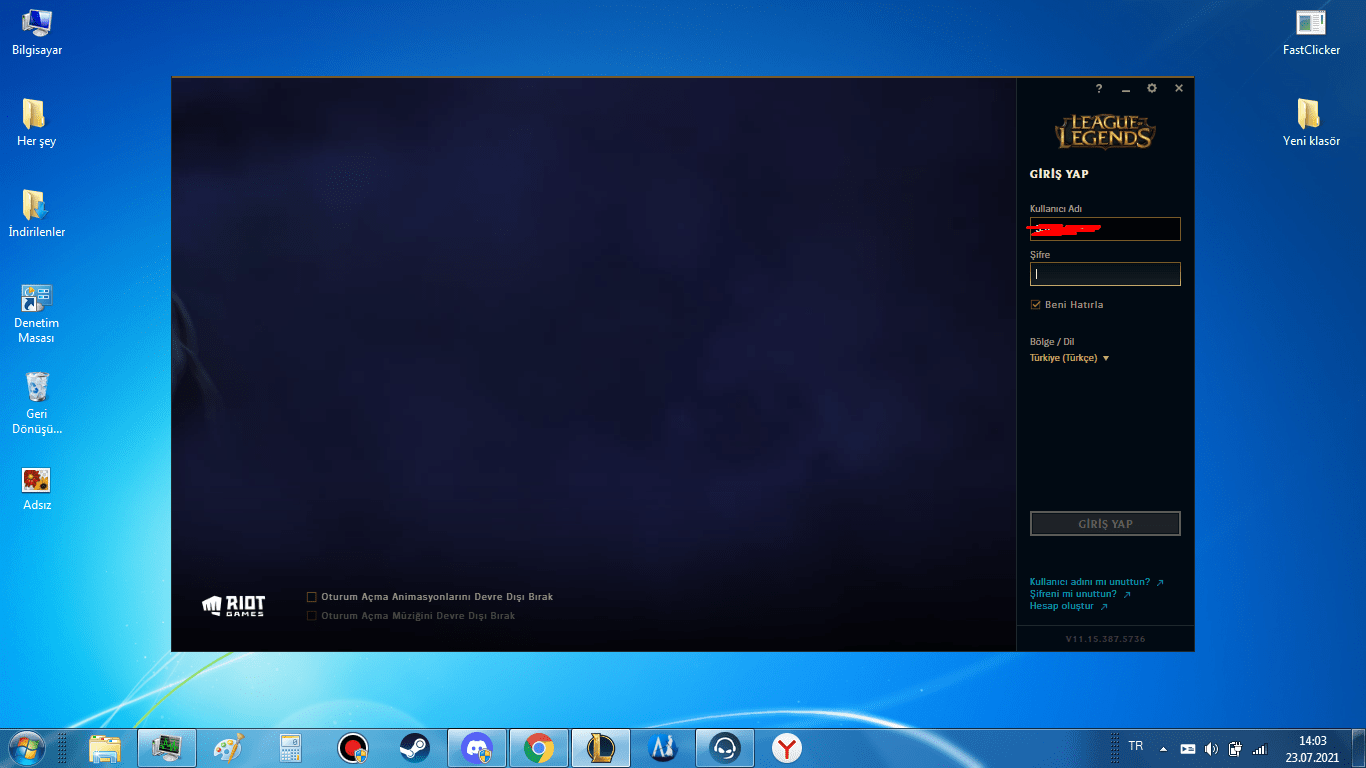Open the resource monitor taskbar icon
Screen dimensions: 1366x768
coord(166,748)
